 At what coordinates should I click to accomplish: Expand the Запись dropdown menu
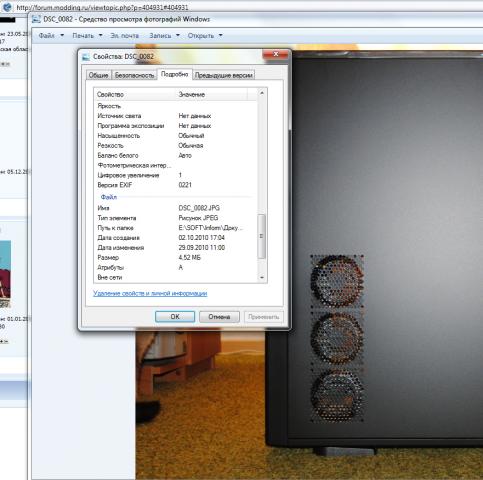[x=164, y=35]
